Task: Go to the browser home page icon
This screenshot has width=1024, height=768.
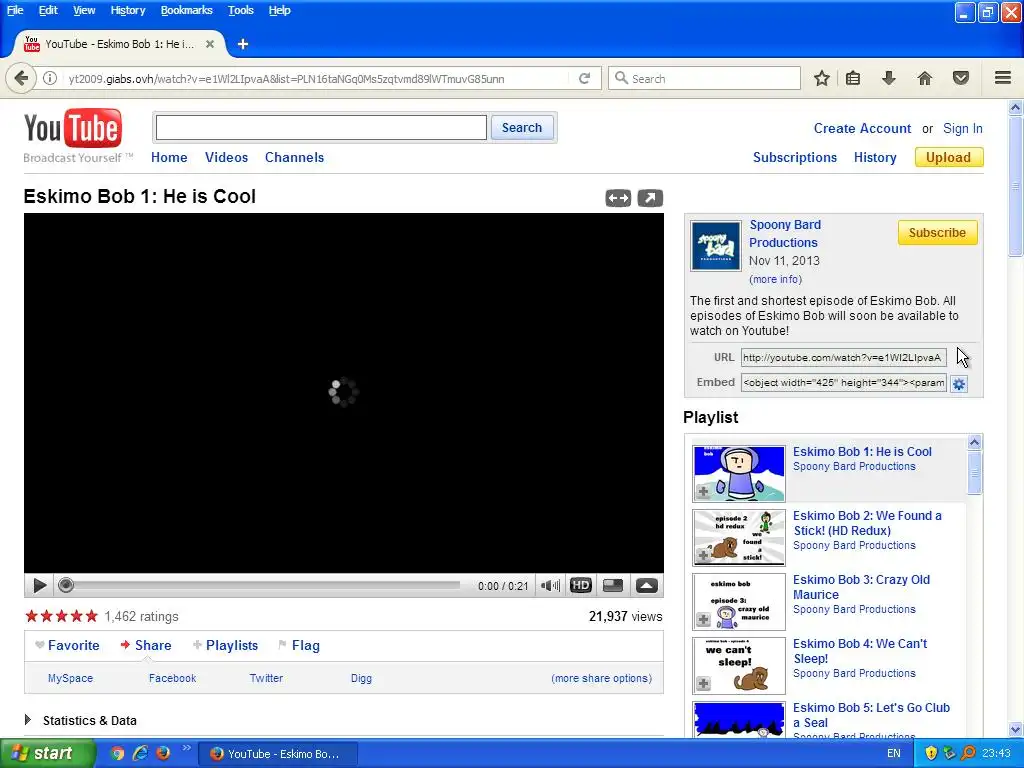Action: pos(925,78)
